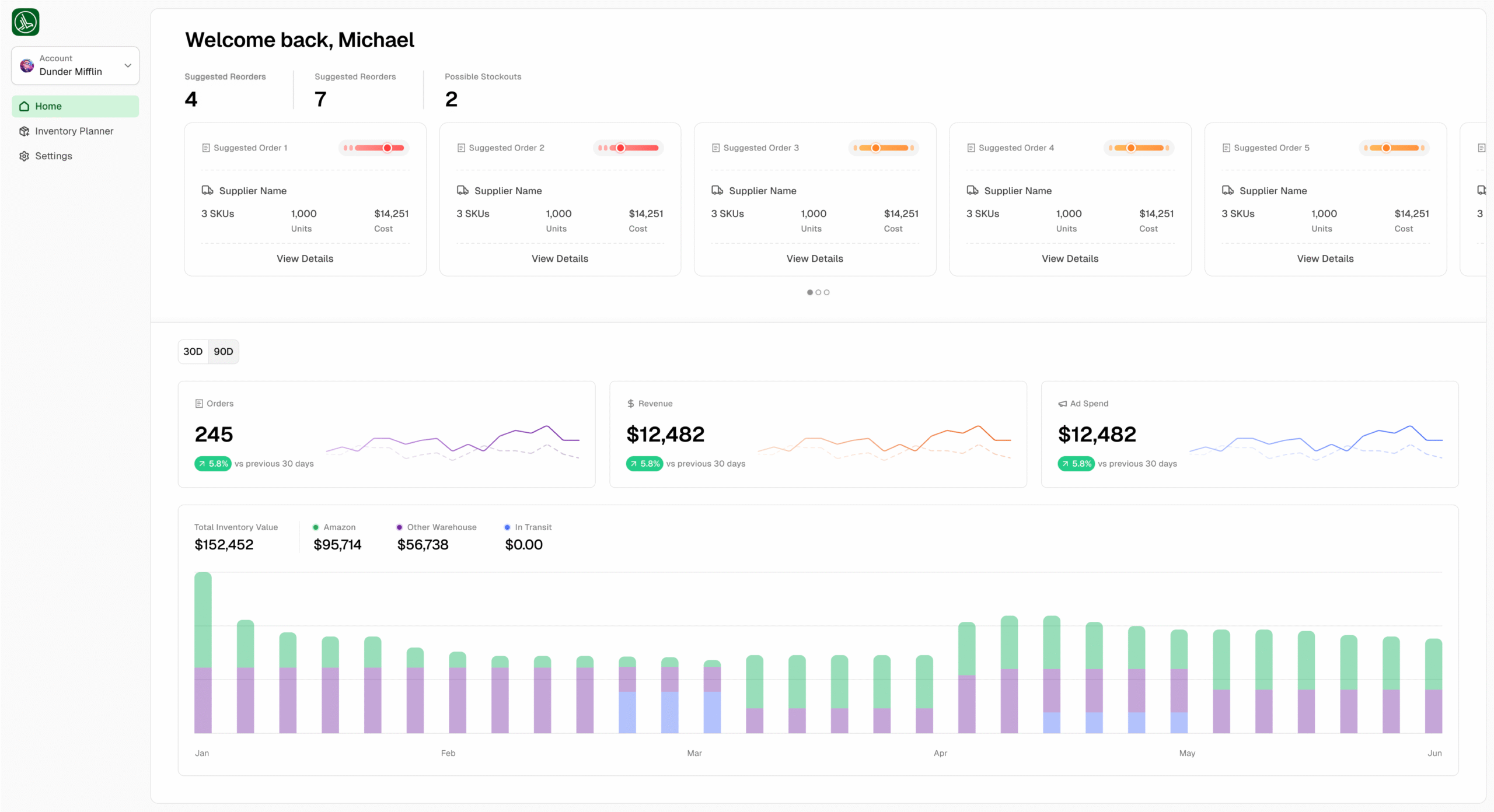Go to the third carousel page dot
The height and width of the screenshot is (812, 1494).
click(x=827, y=292)
